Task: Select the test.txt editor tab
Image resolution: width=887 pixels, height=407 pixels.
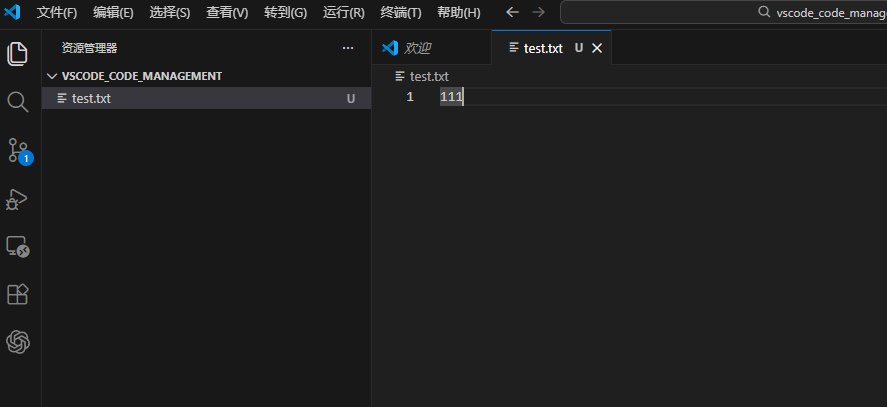Action: tap(552, 48)
